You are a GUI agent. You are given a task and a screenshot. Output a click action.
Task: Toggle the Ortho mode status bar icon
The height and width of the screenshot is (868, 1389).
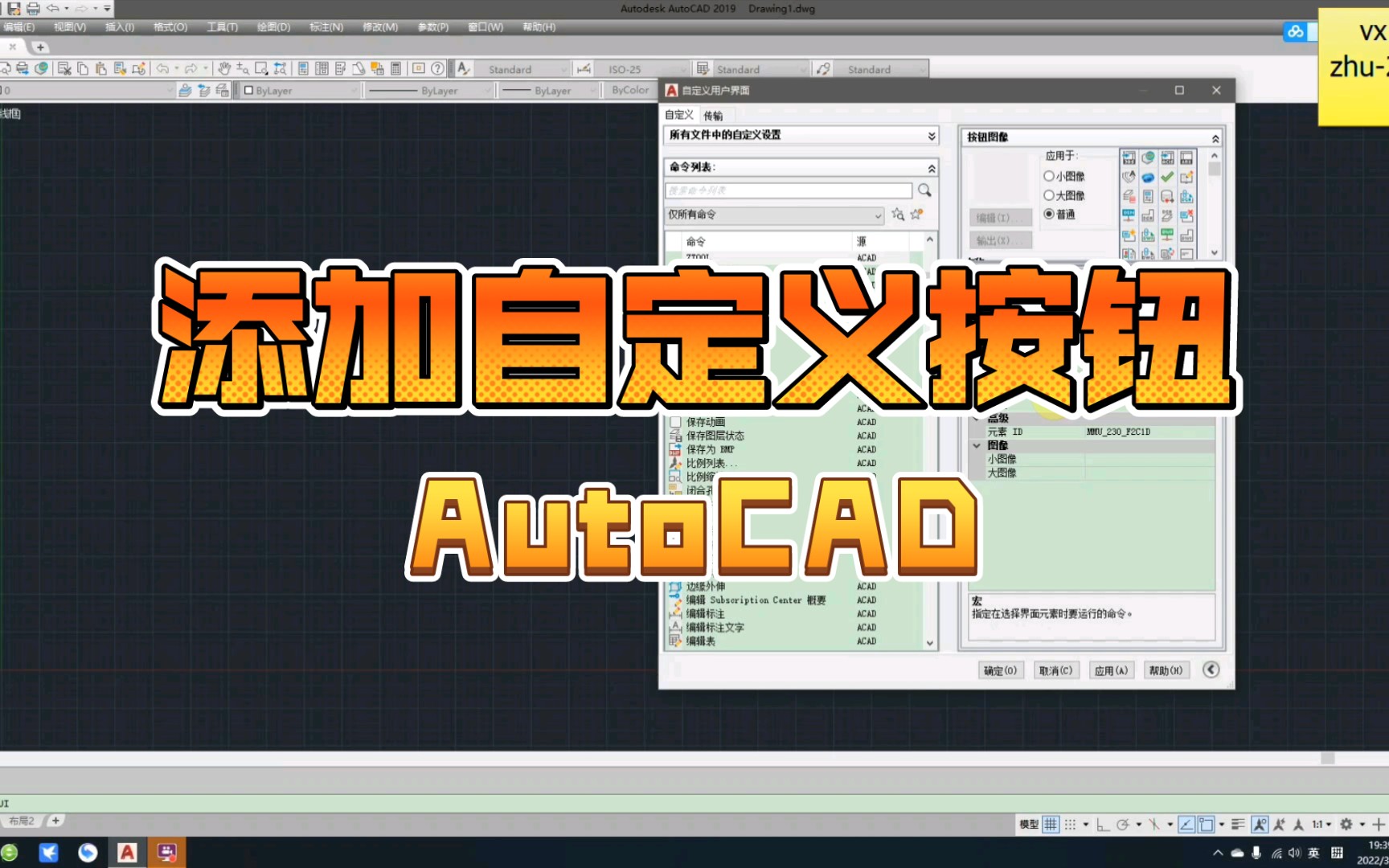click(x=1103, y=824)
